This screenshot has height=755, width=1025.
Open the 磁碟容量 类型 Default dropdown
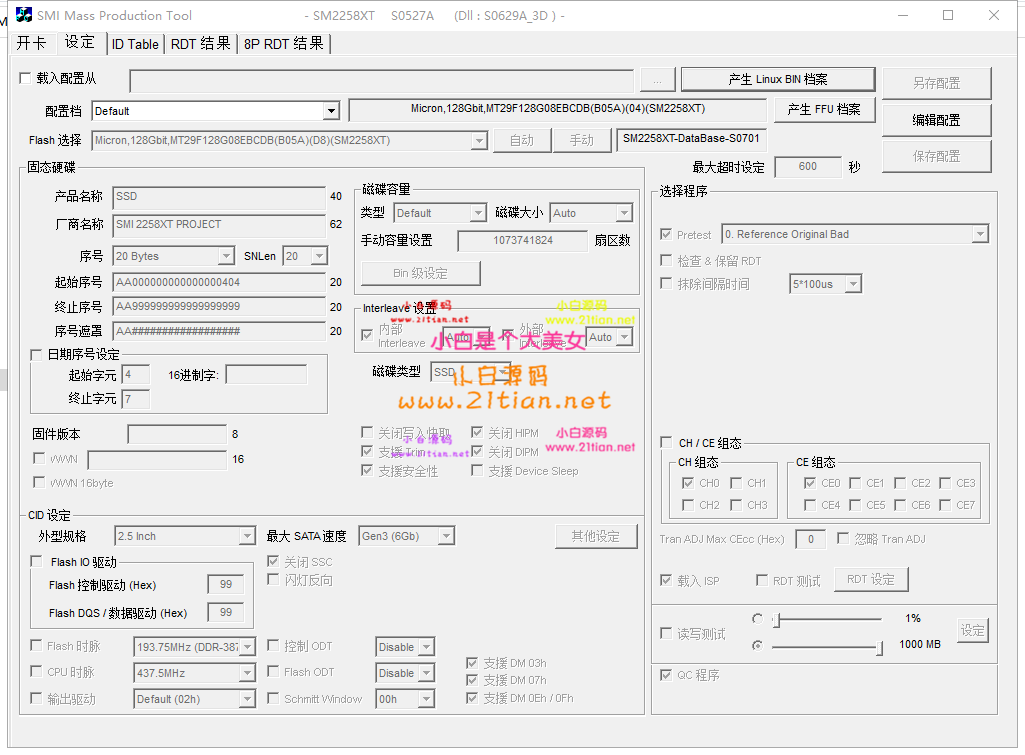pyautogui.click(x=478, y=212)
